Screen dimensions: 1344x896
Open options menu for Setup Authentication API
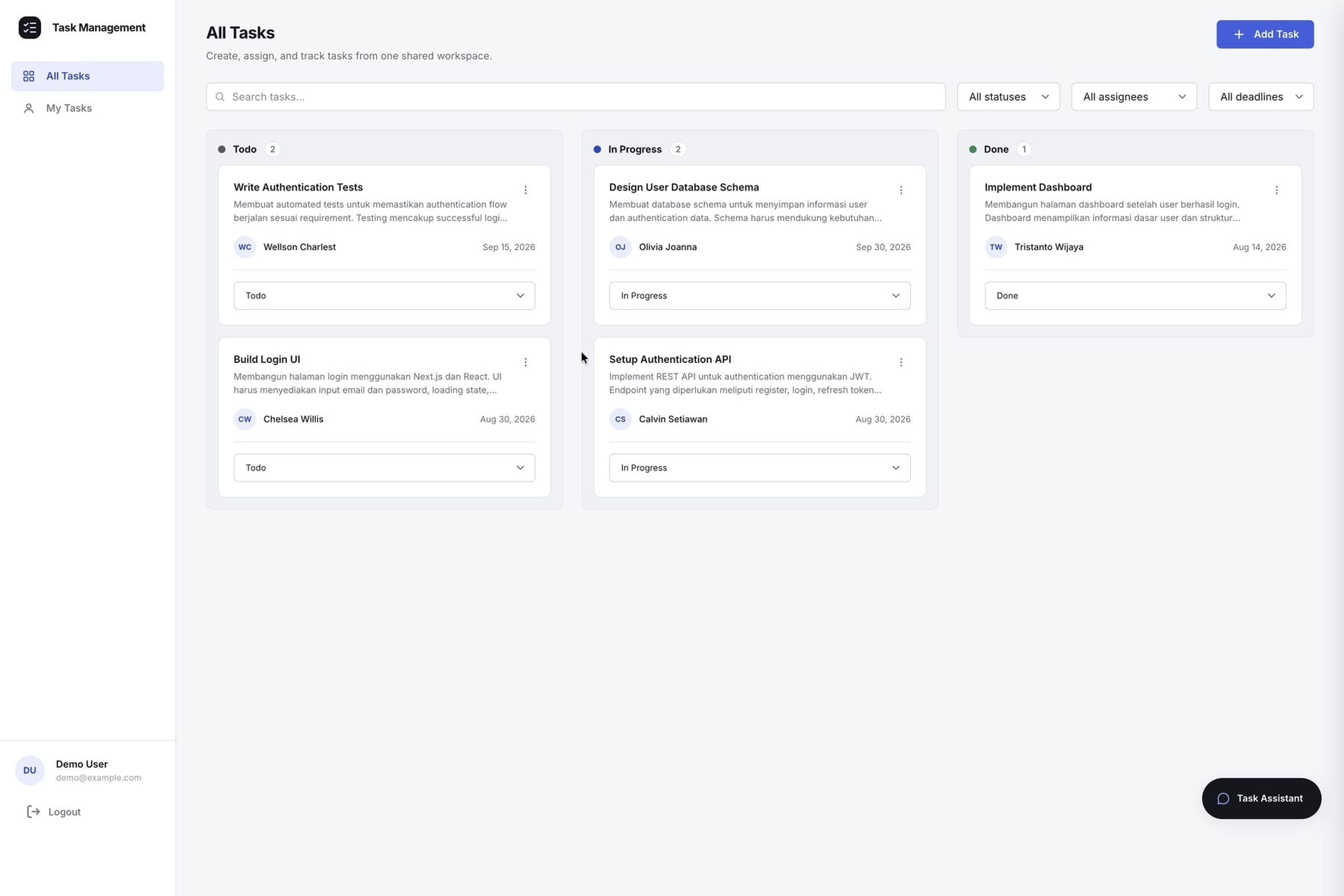(x=900, y=362)
